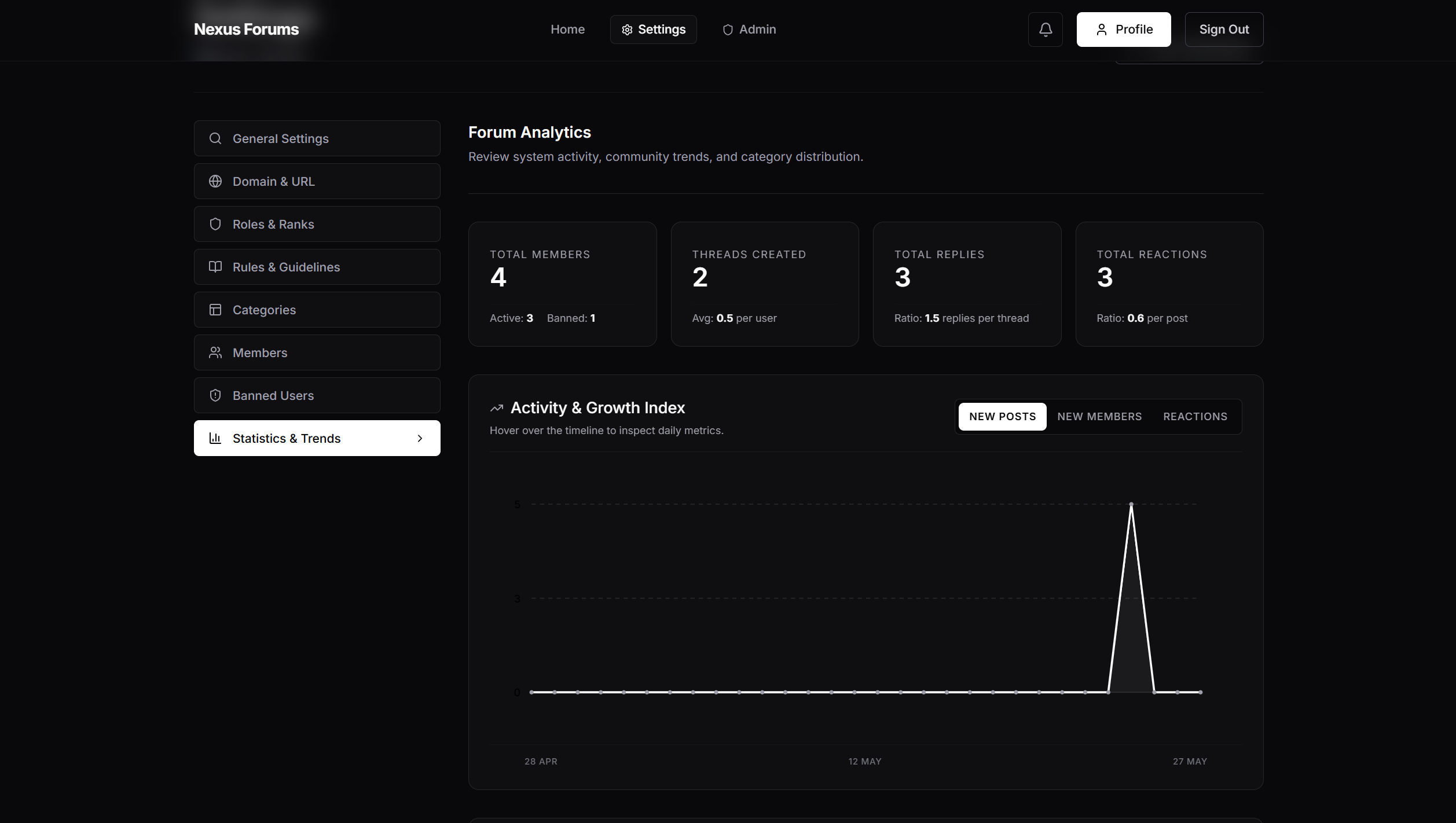Click the layout icon for Categories
The width and height of the screenshot is (1456, 823).
215,310
